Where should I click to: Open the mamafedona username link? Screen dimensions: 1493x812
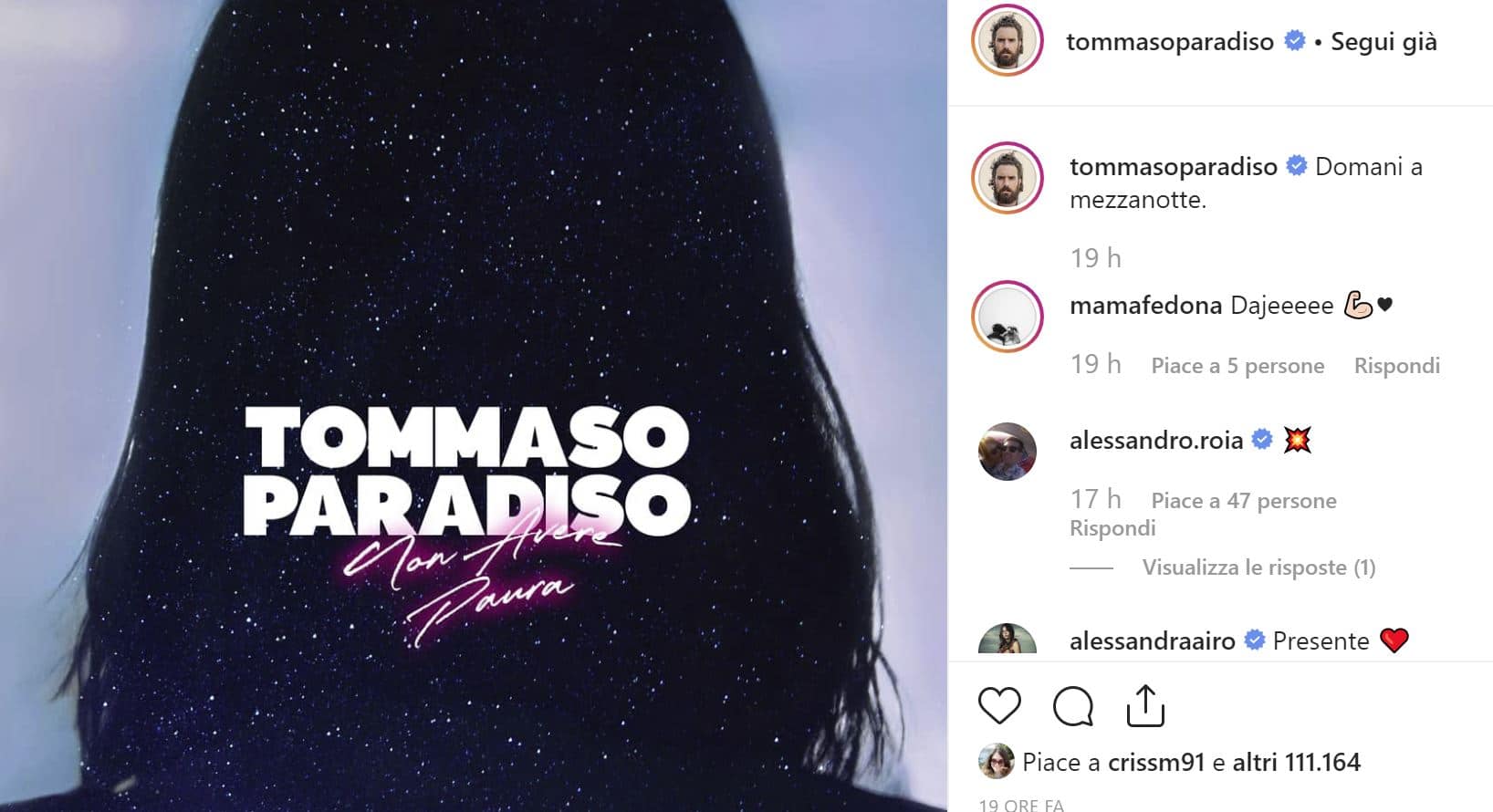pos(1145,305)
